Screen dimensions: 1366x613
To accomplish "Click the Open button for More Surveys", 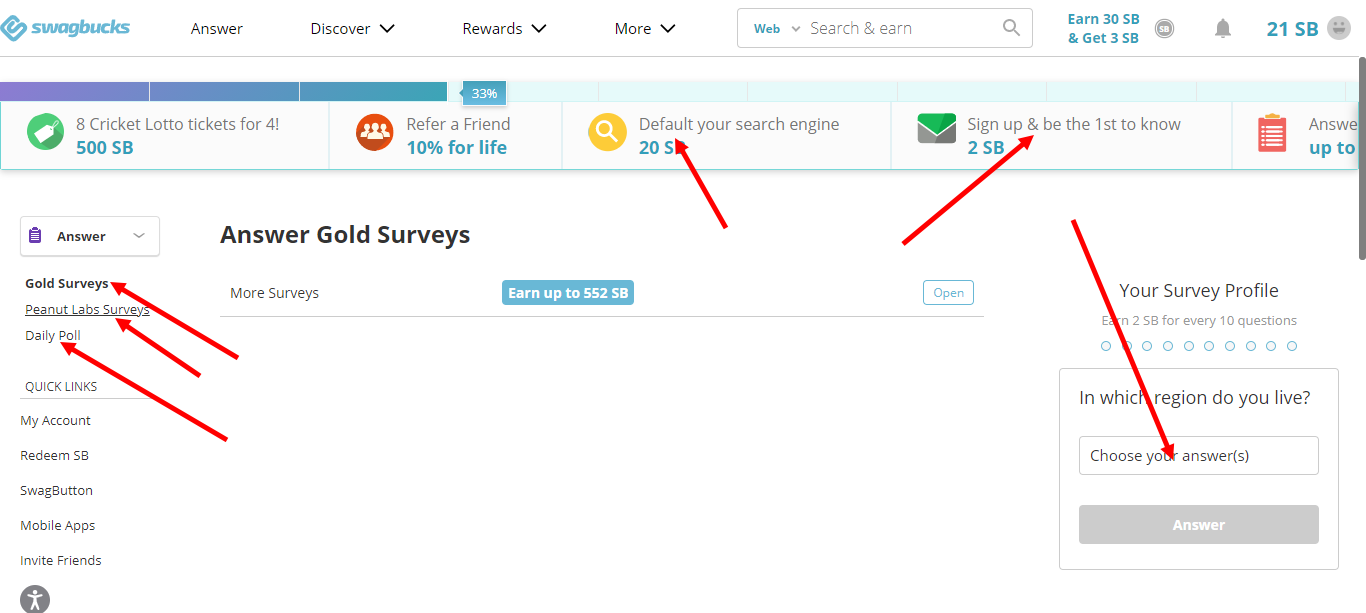I will pyautogui.click(x=948, y=293).
